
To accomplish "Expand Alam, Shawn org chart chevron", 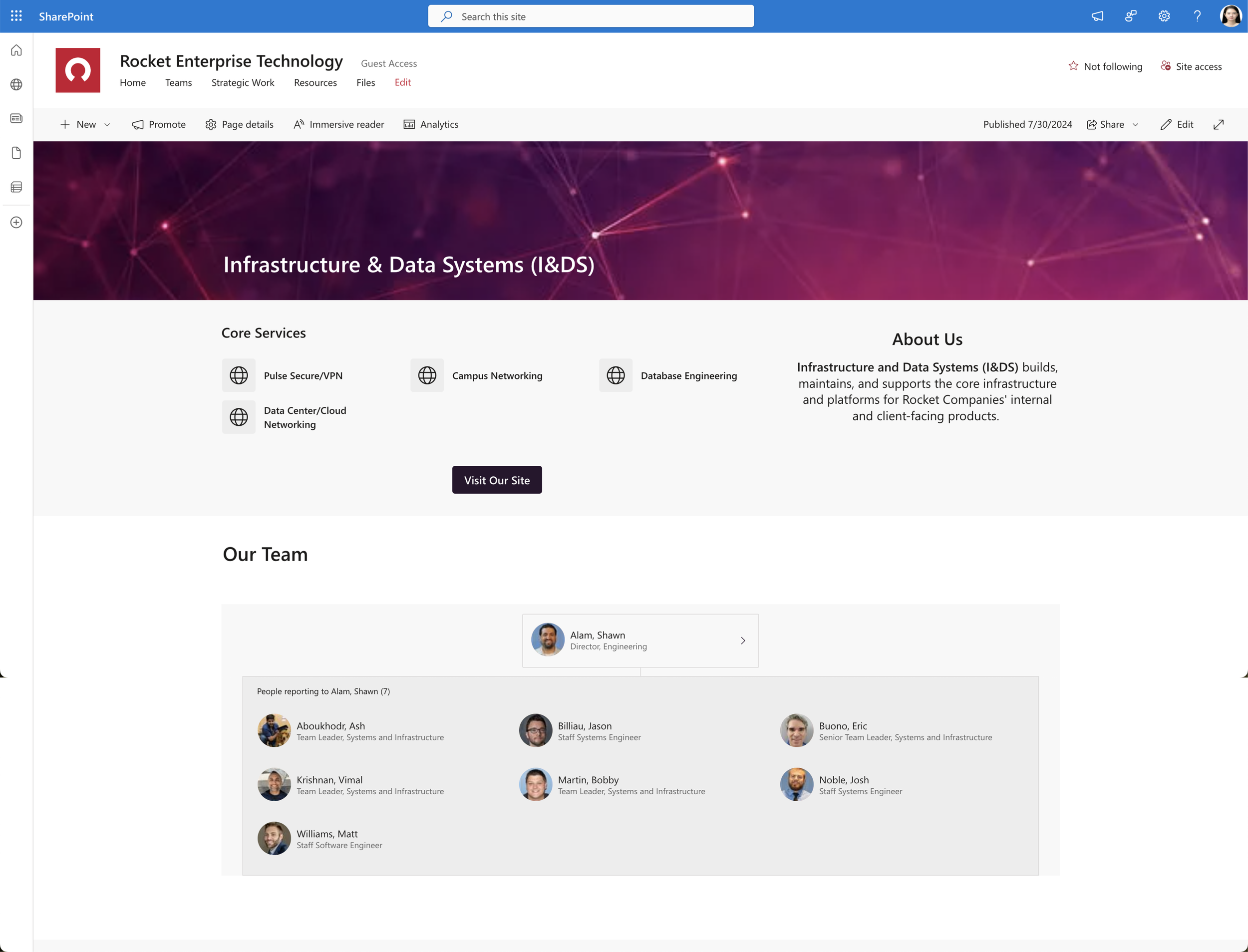I will tap(743, 640).
